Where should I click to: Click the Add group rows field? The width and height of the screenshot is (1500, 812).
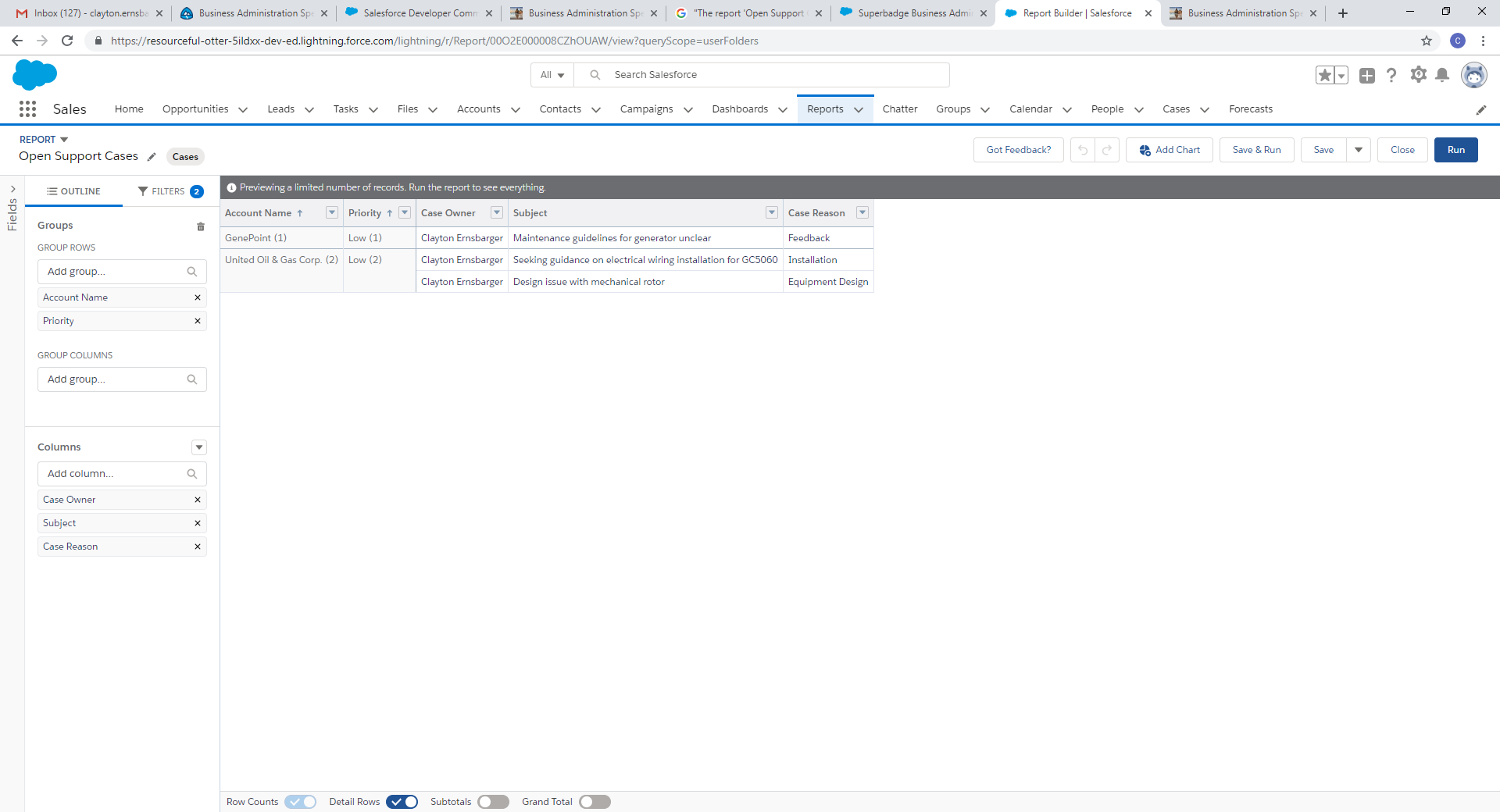click(122, 272)
